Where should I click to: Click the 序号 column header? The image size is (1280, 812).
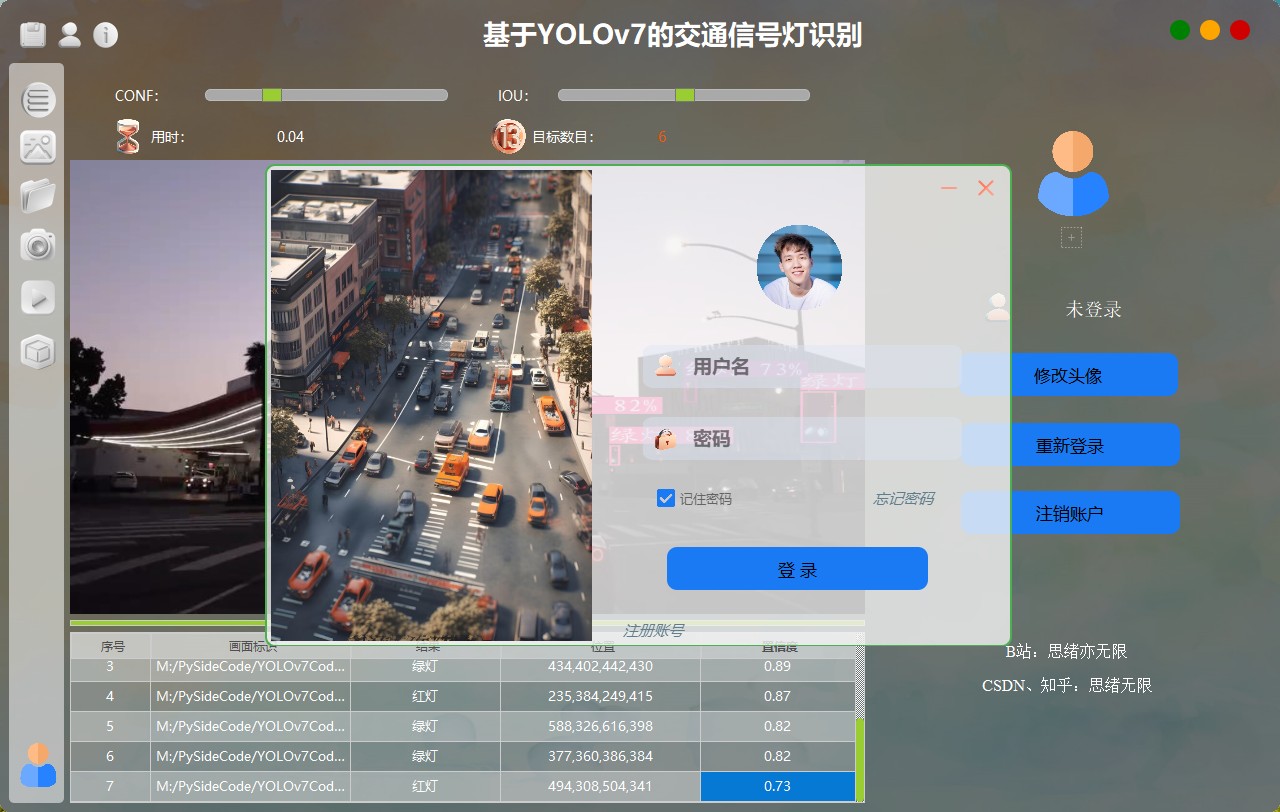pos(112,647)
